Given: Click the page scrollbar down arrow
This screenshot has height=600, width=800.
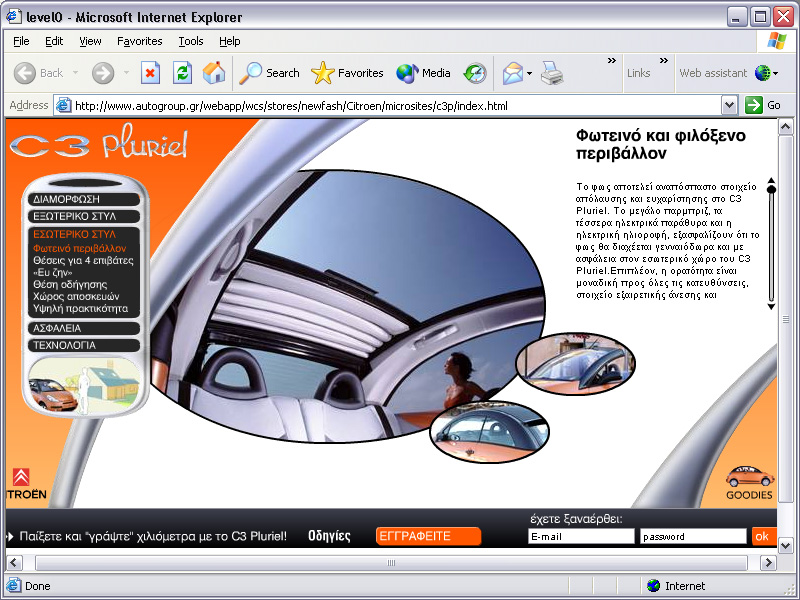Looking at the screenshot, I should point(786,545).
